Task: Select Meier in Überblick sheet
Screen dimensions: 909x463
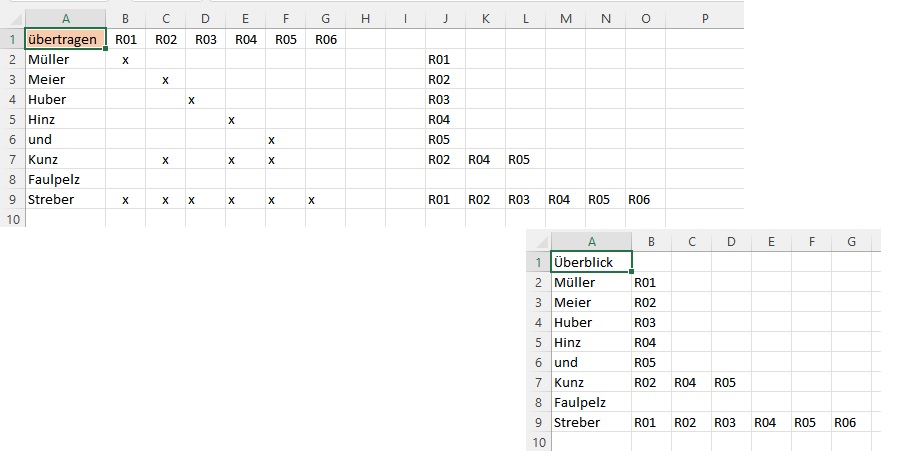Action: pos(591,302)
